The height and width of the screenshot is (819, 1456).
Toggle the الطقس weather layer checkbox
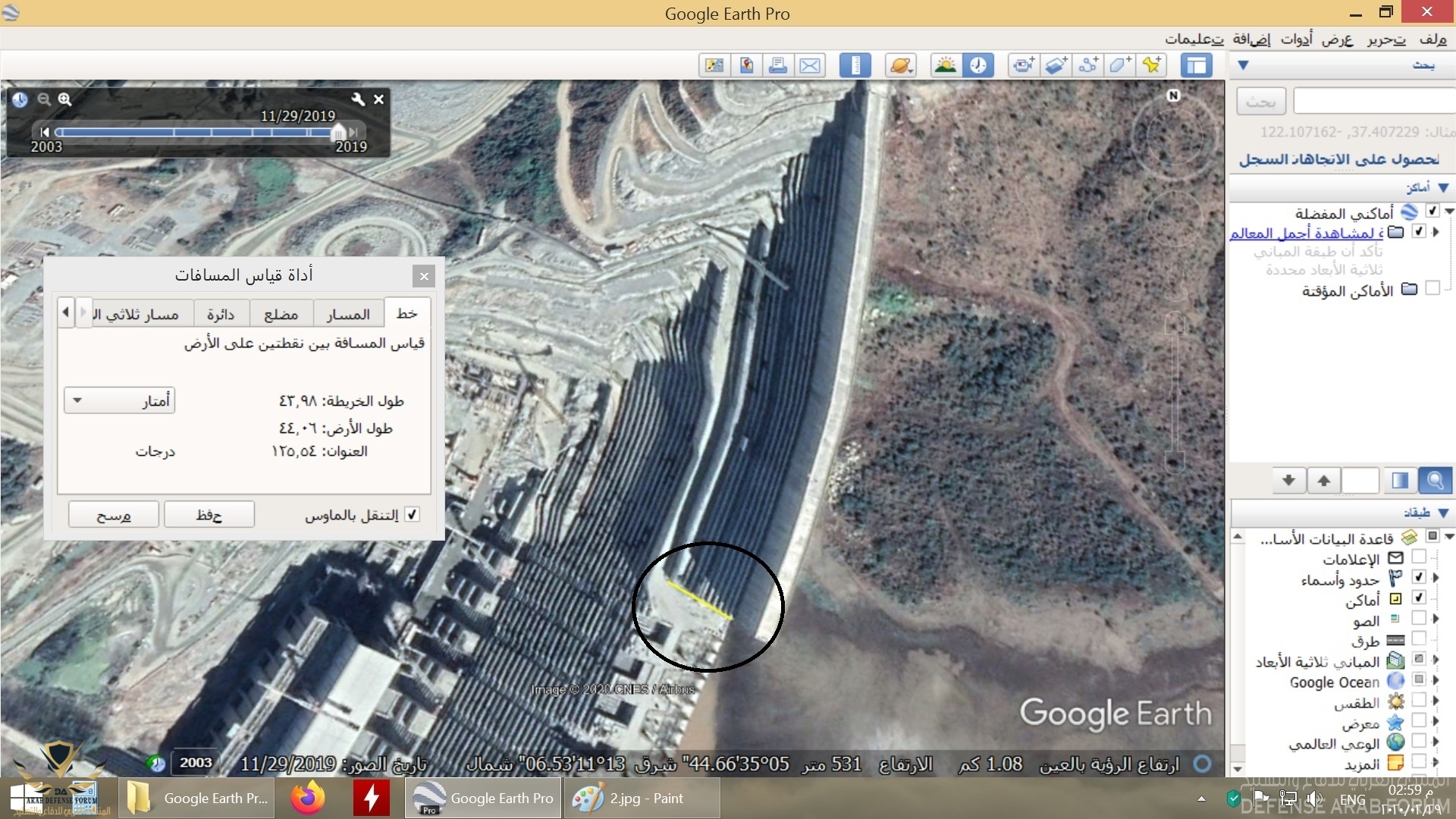point(1419,700)
